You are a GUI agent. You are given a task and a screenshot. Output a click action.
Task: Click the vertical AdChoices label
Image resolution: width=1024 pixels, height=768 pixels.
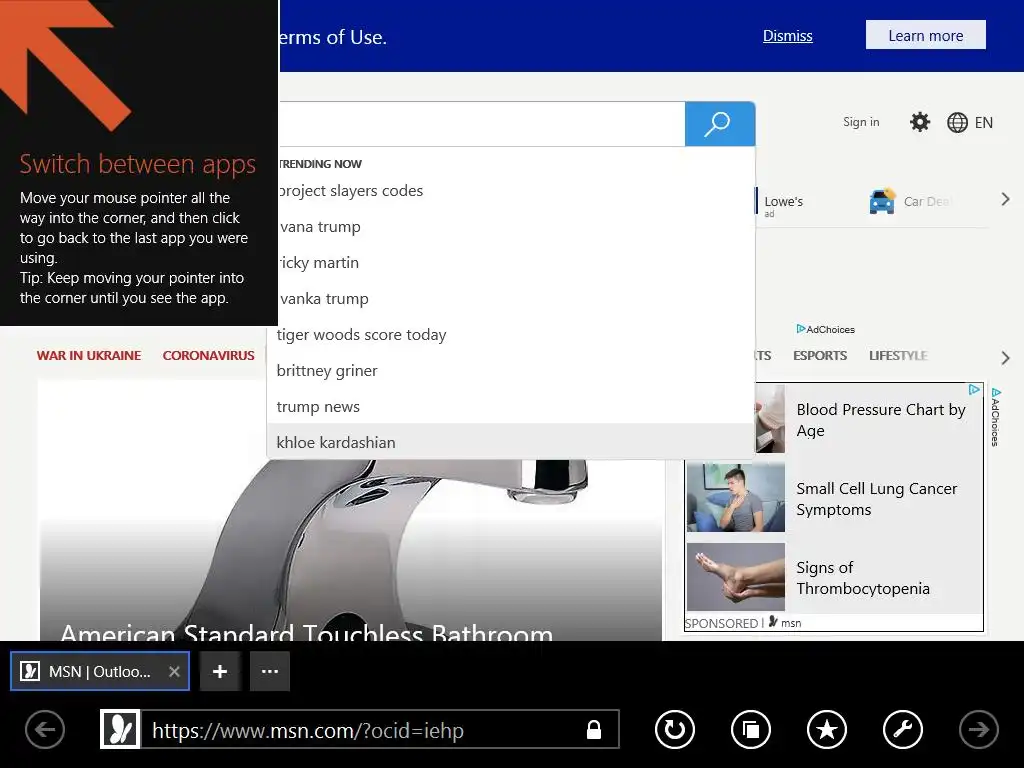[x=995, y=417]
